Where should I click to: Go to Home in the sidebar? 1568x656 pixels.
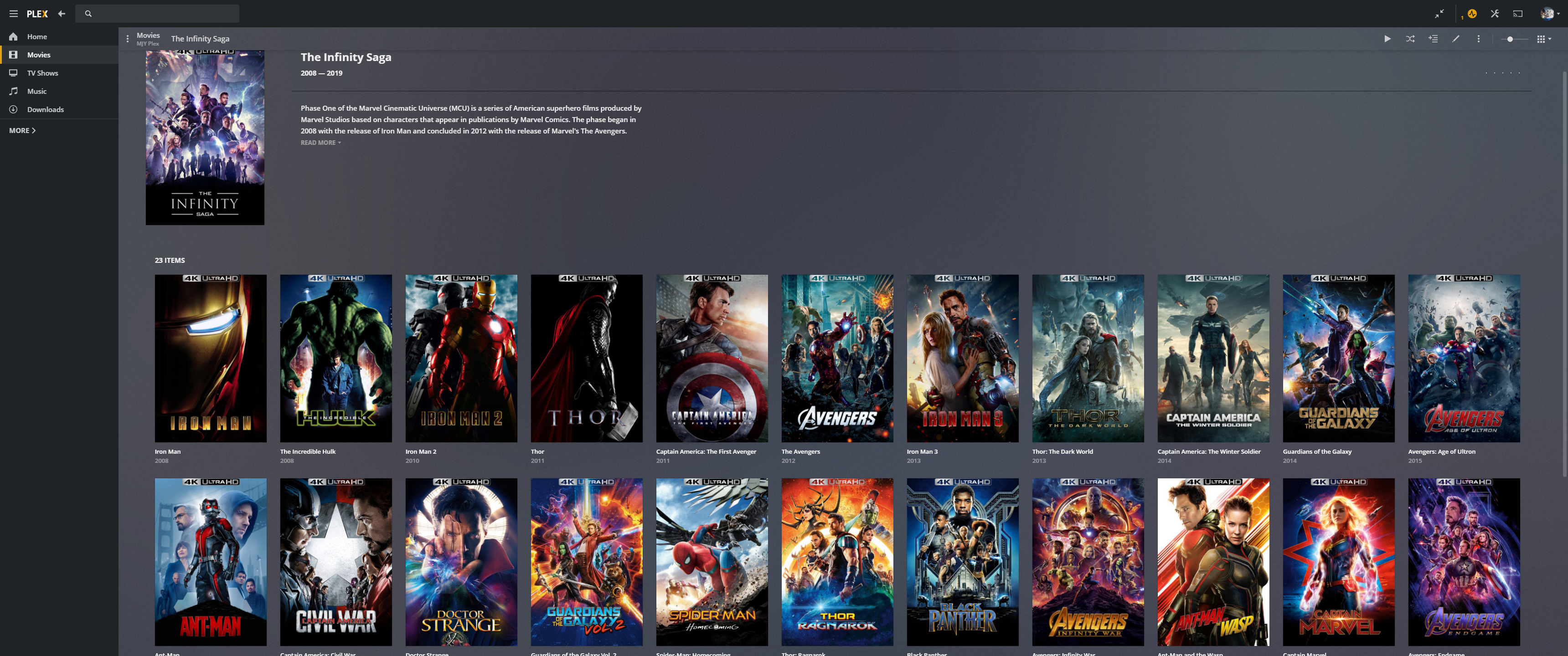click(59, 36)
